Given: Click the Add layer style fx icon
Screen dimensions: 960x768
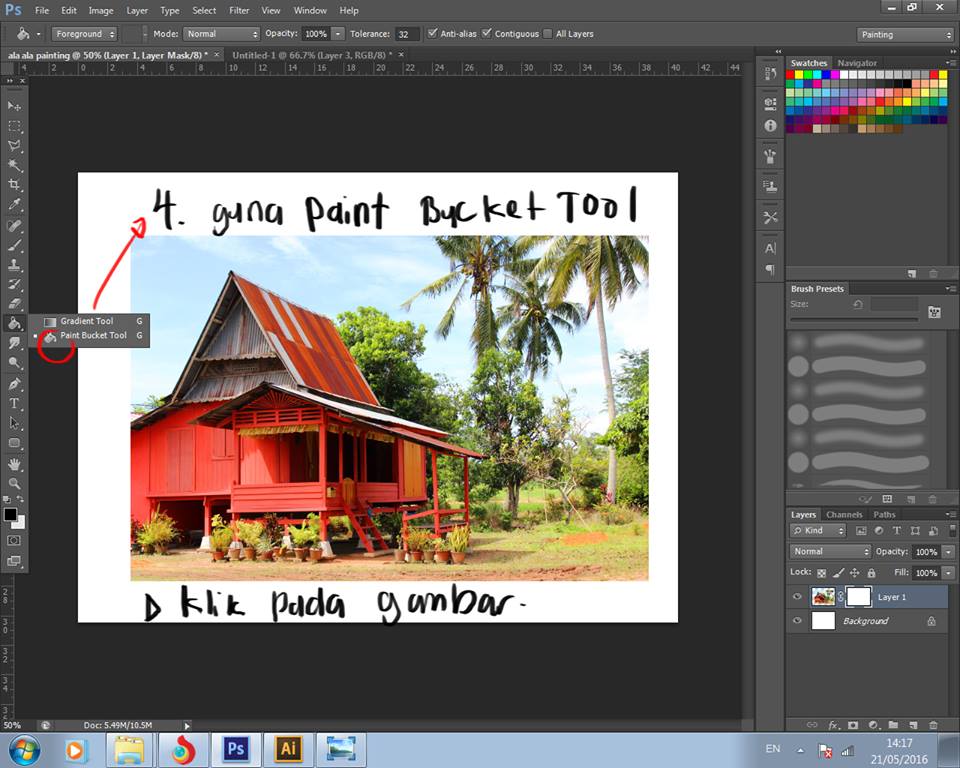Looking at the screenshot, I should click(833, 725).
